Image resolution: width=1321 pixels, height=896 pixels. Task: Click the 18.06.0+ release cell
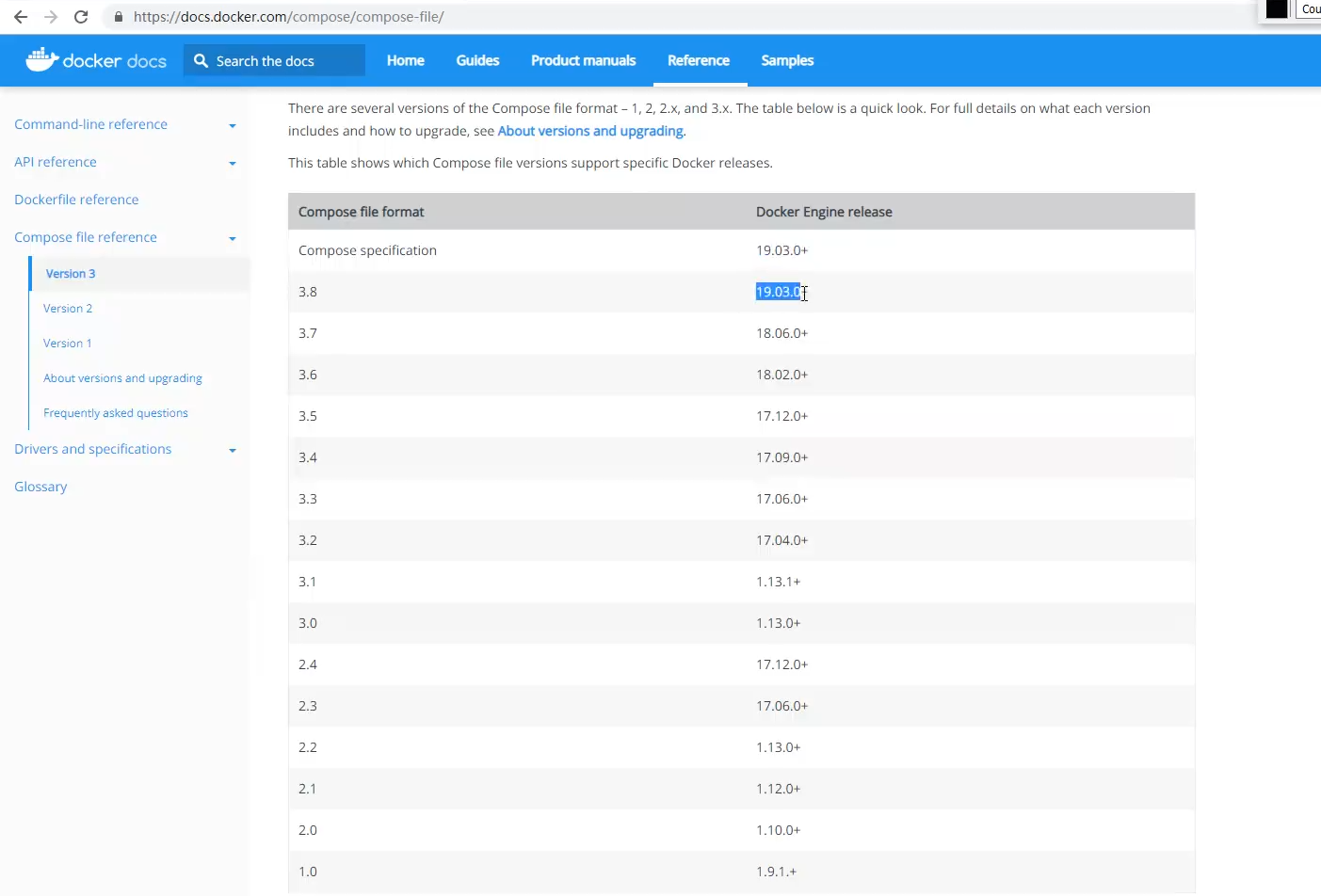(x=782, y=333)
